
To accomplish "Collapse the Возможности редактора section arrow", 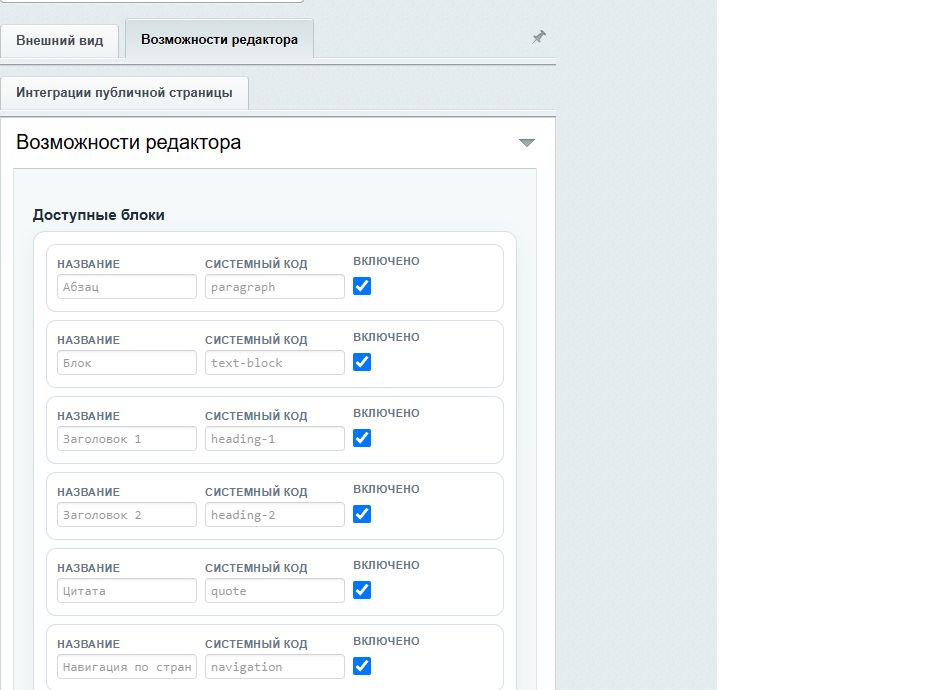I will coord(527,143).
